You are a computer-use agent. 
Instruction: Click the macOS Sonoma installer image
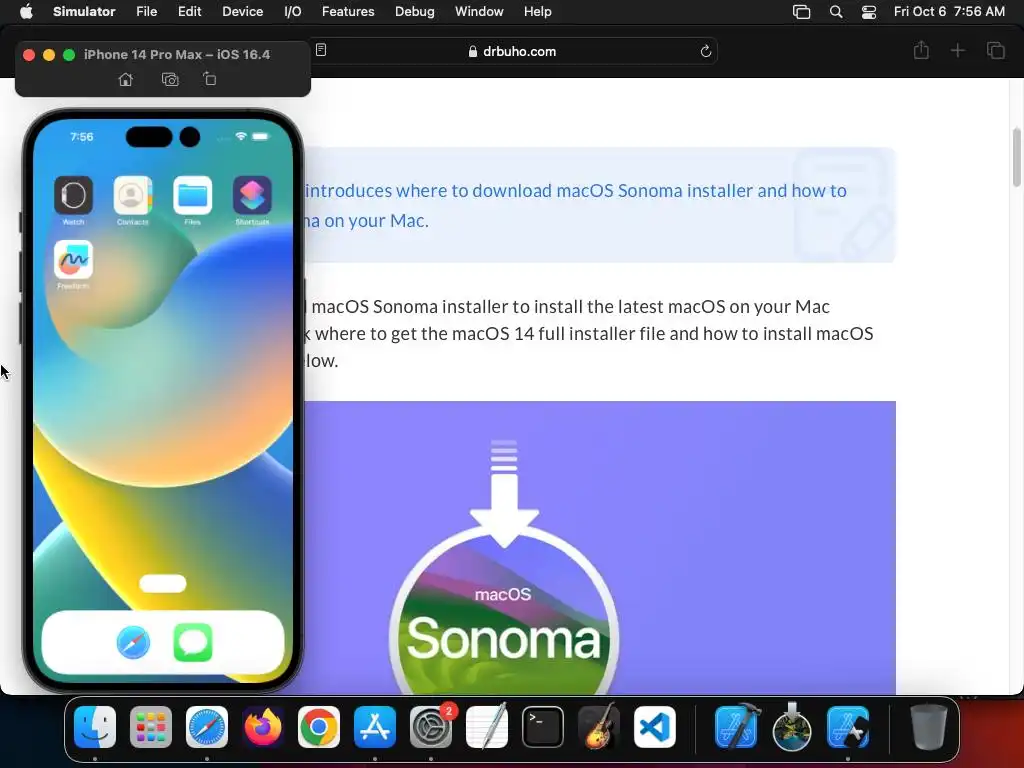click(600, 547)
